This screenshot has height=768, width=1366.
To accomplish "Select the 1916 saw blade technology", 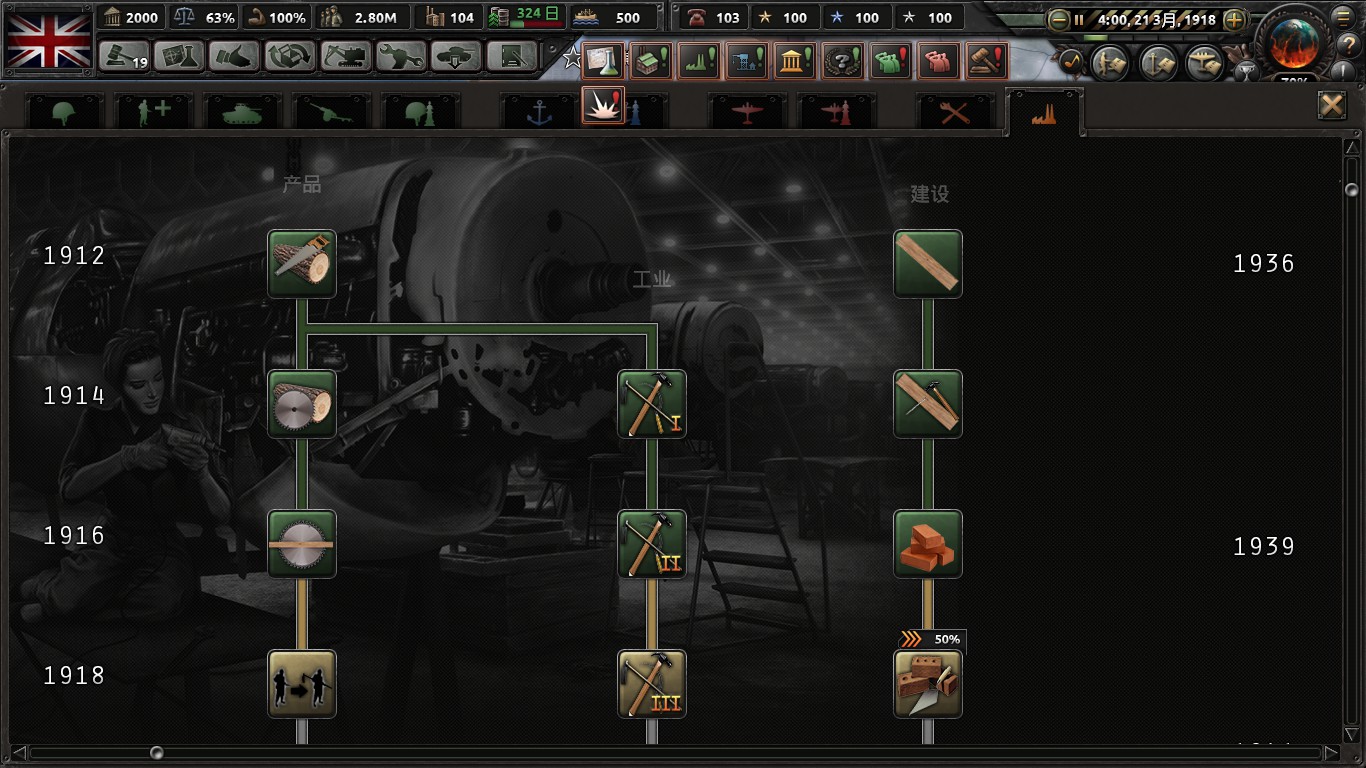I will [x=302, y=544].
